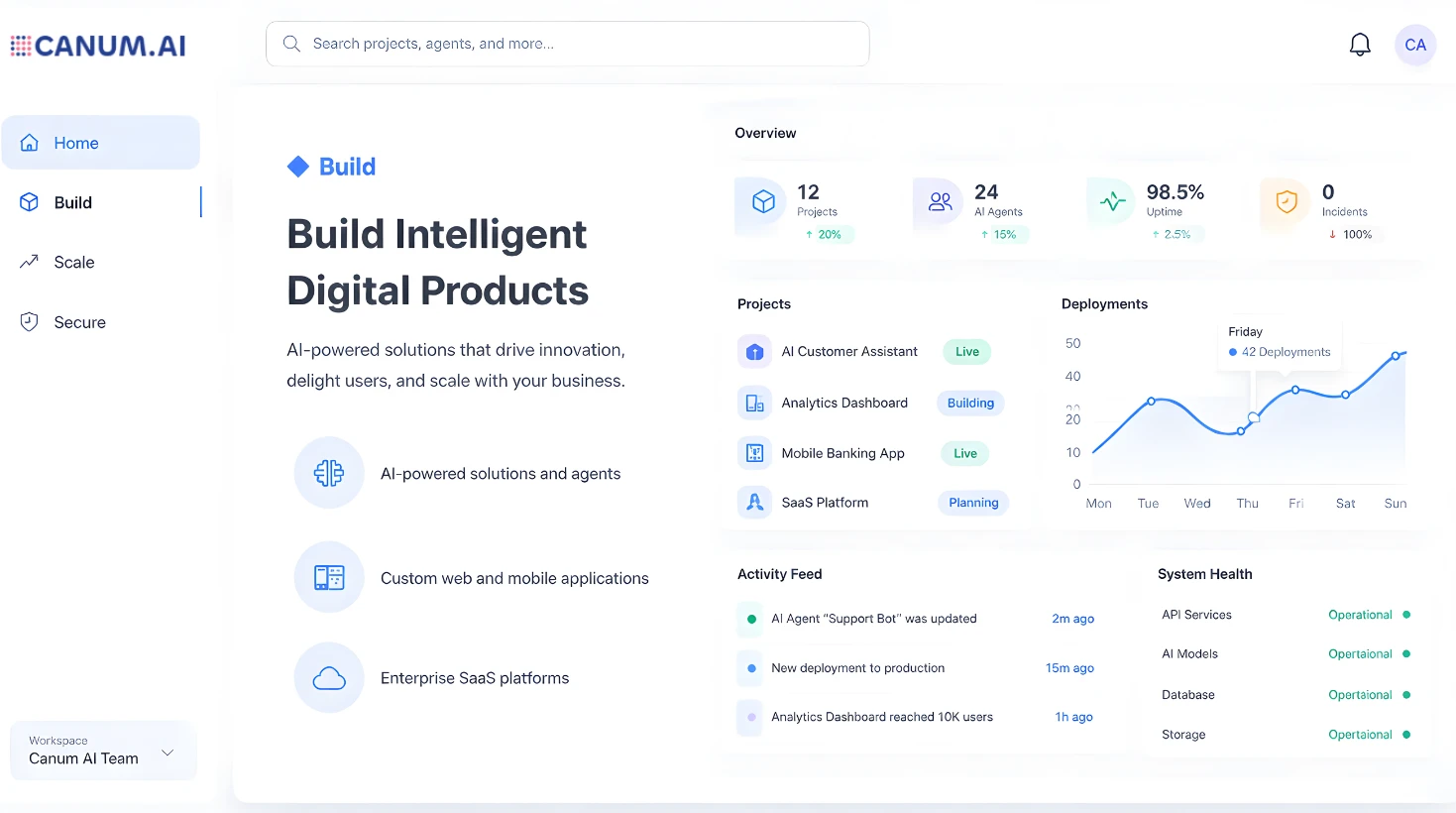Viewport: 1456px width, 813px height.
Task: Click the Custom web and mobile applications icon
Action: coord(329,577)
